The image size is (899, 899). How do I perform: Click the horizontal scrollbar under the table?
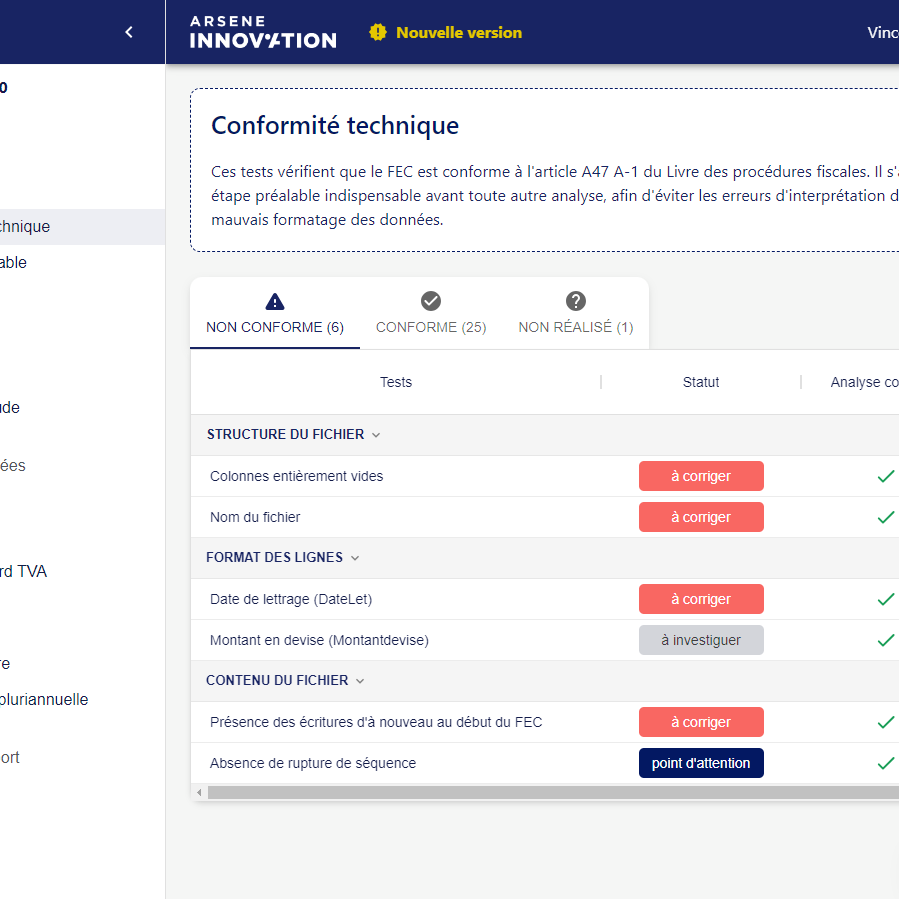coord(550,792)
